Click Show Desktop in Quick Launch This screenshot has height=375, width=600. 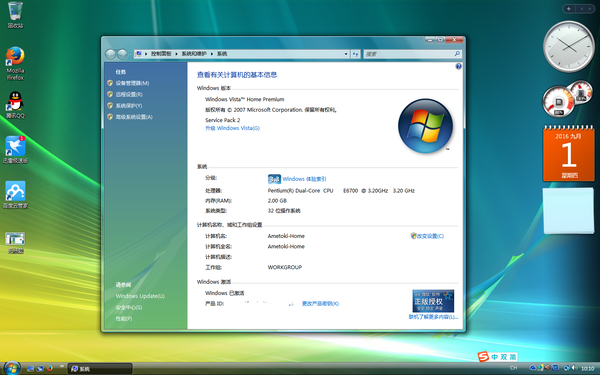(x=30, y=368)
